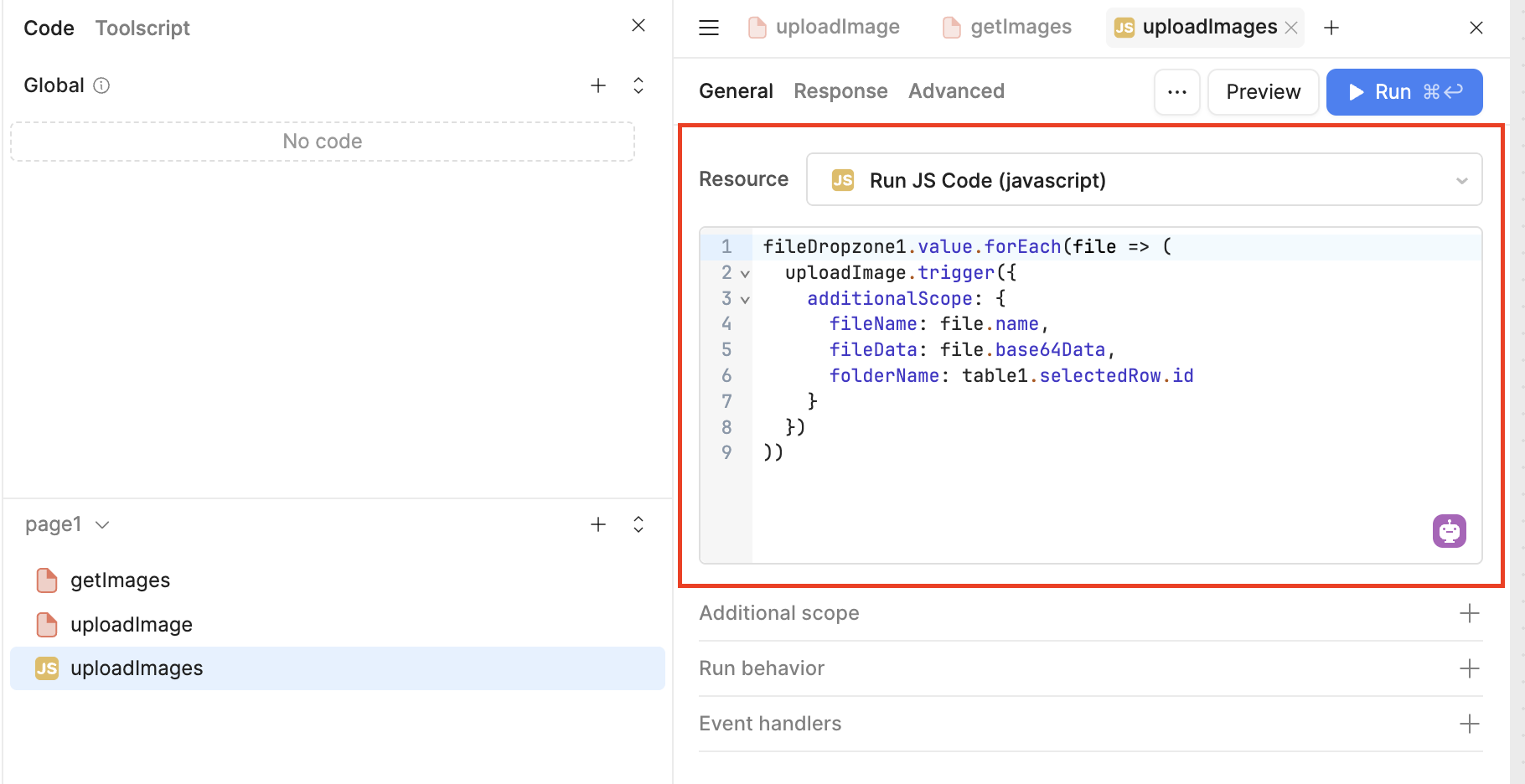1525x784 pixels.
Task: Switch to the Toolscript tab
Action: click(x=142, y=28)
